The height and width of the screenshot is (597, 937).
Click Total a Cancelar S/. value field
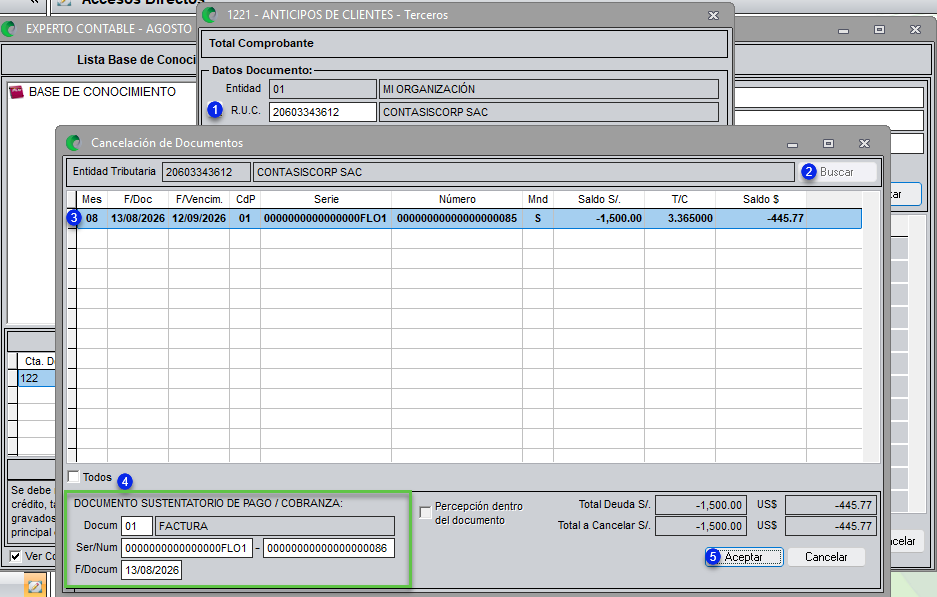coord(700,526)
